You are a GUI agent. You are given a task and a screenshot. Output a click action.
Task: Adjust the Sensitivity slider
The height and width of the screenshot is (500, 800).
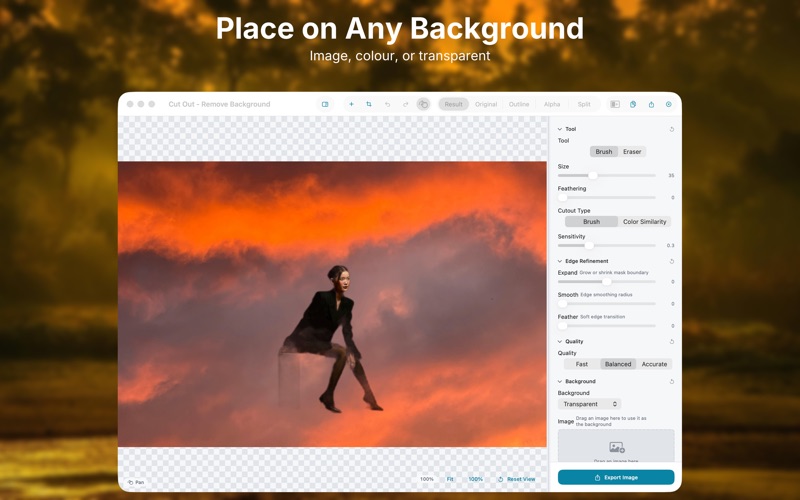pos(607,245)
